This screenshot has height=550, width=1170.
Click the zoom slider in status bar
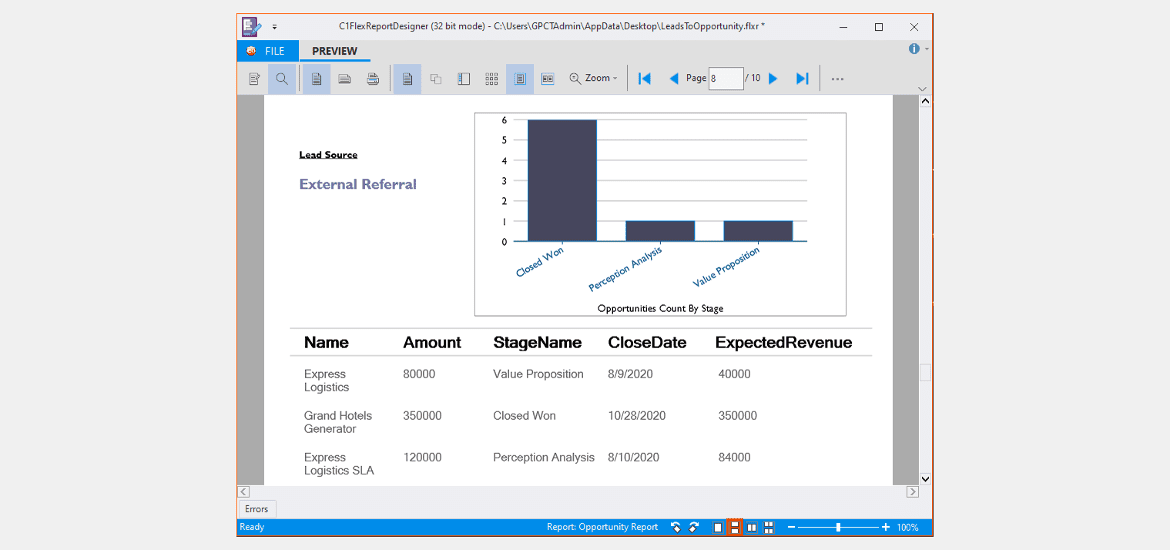839,528
